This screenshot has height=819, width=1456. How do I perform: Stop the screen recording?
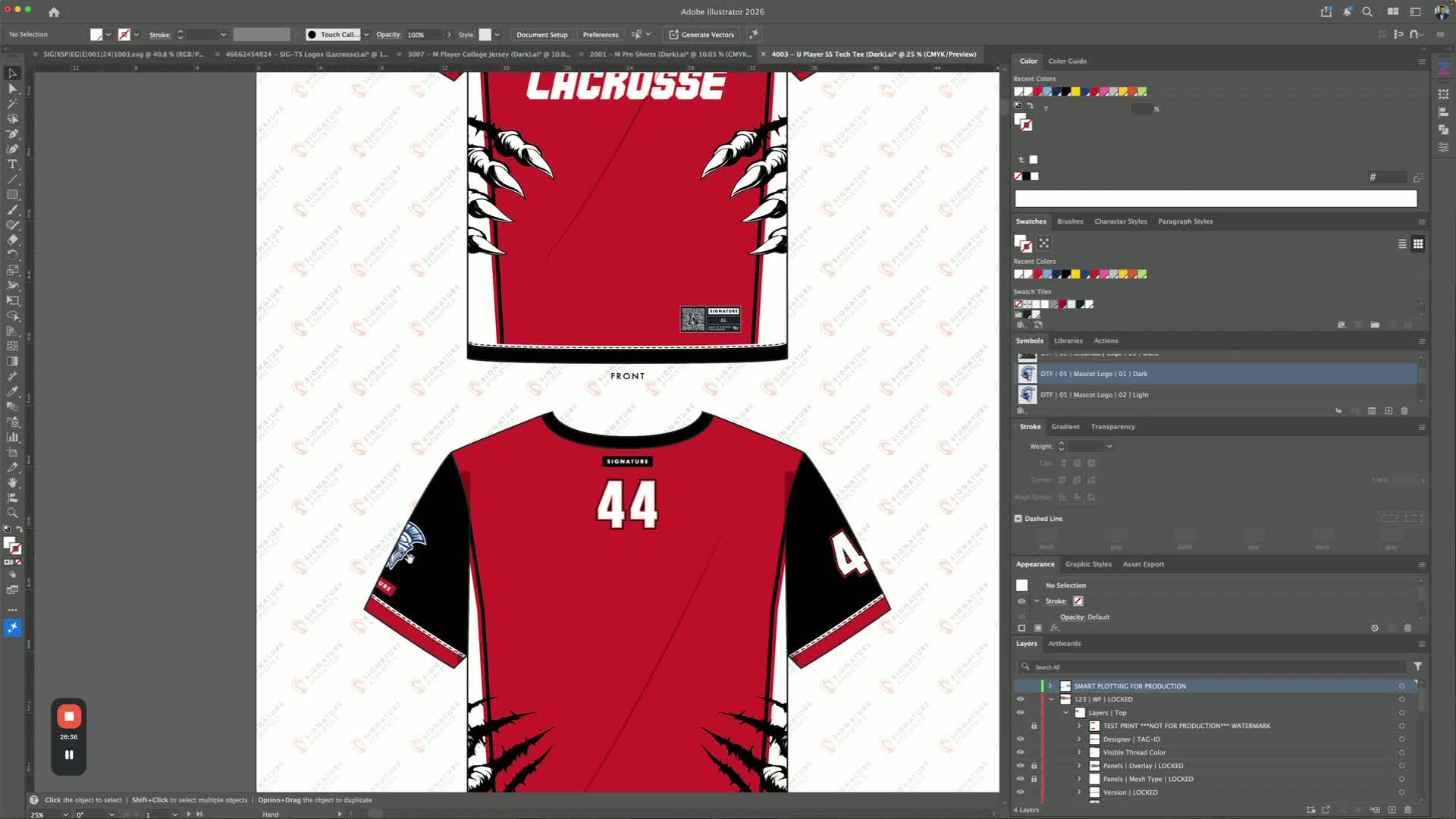click(69, 717)
